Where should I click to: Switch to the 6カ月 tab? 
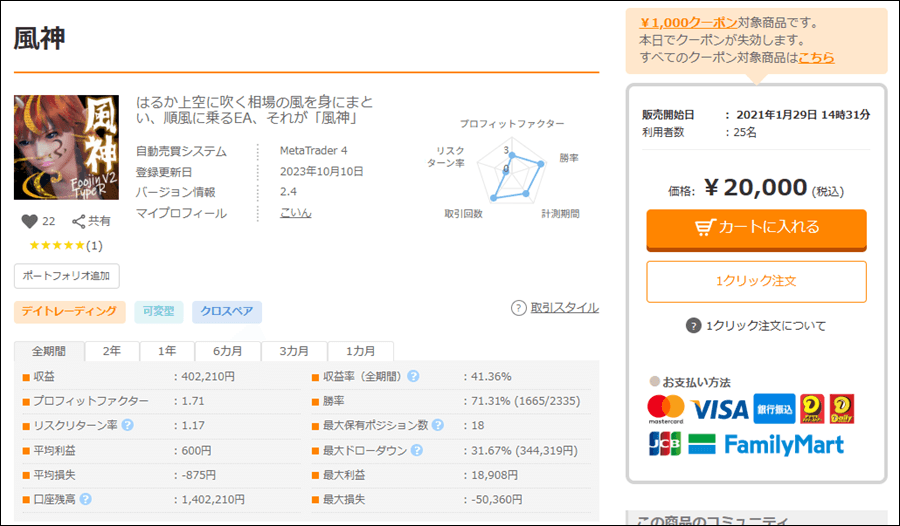click(228, 352)
